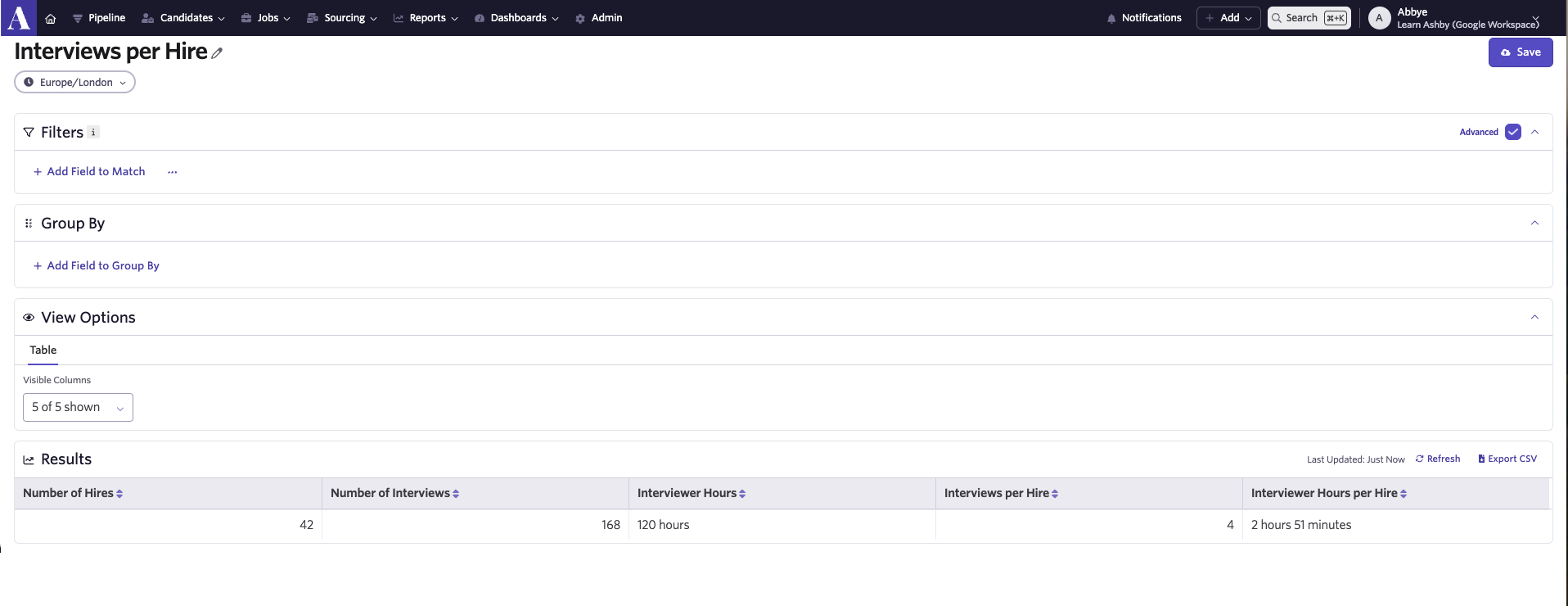This screenshot has width=1568, height=606.
Task: Click the View Options eye icon
Action: (x=29, y=318)
